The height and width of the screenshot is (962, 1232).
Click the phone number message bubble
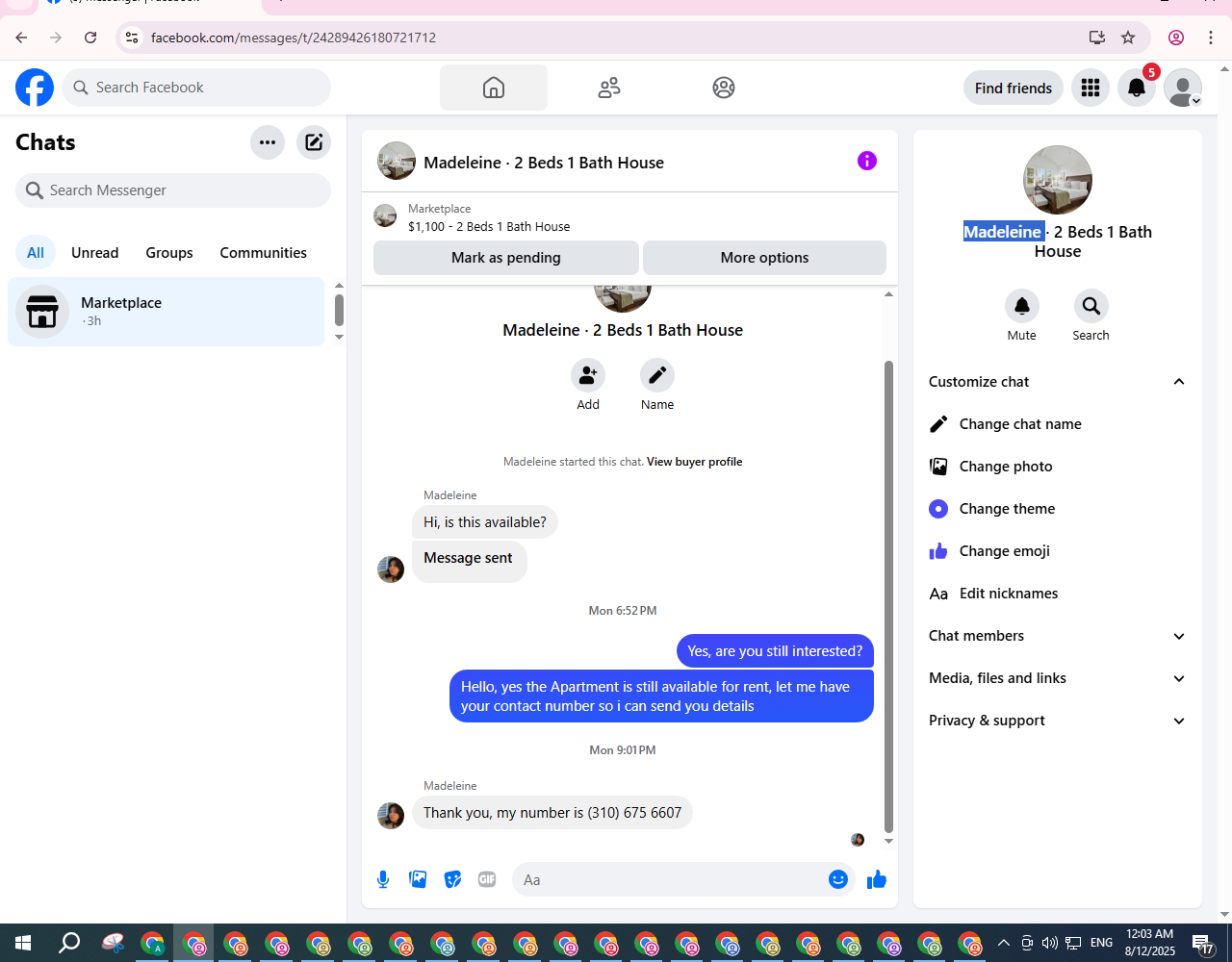tap(552, 813)
